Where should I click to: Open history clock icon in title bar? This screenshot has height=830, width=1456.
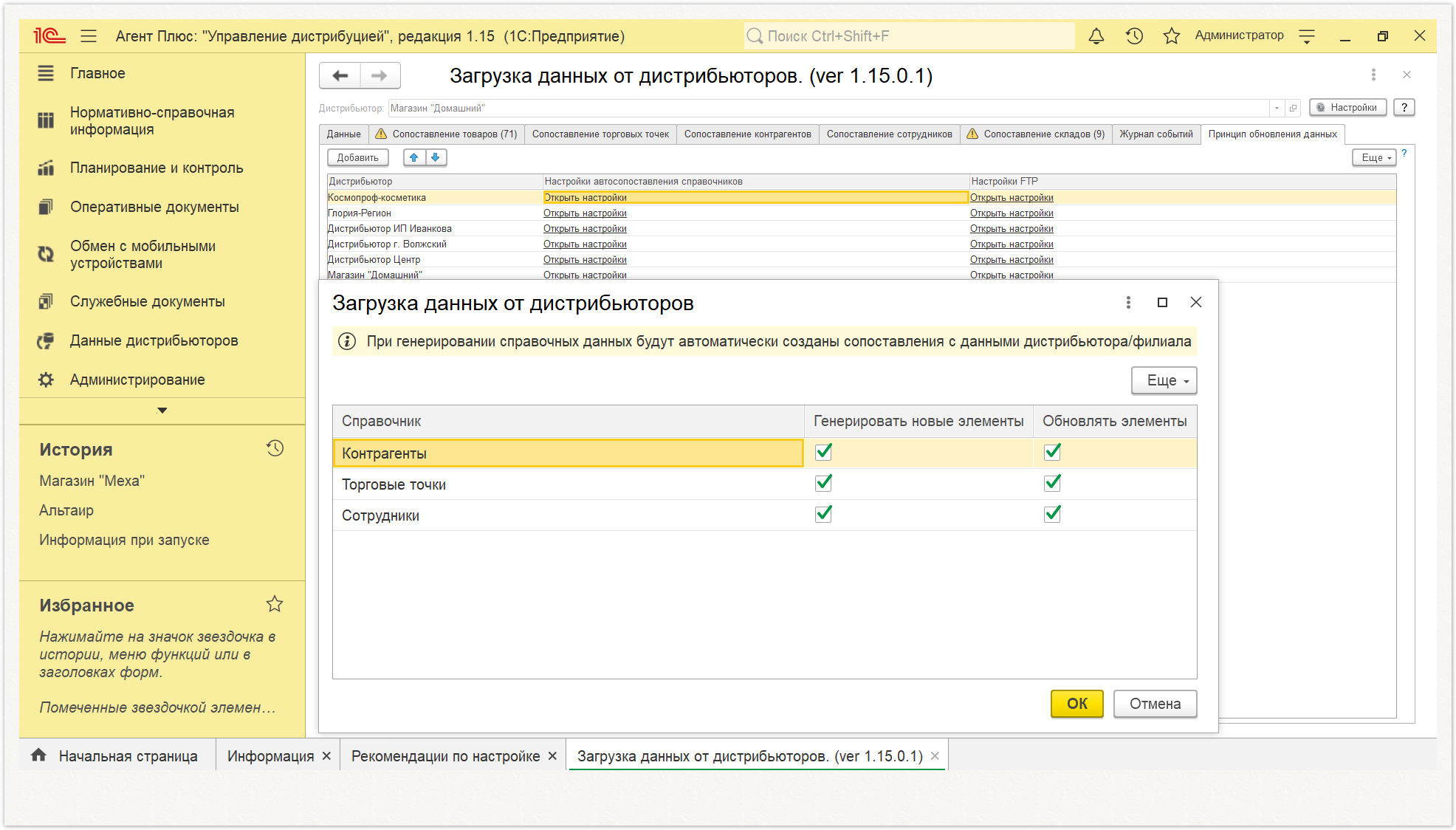click(1134, 35)
